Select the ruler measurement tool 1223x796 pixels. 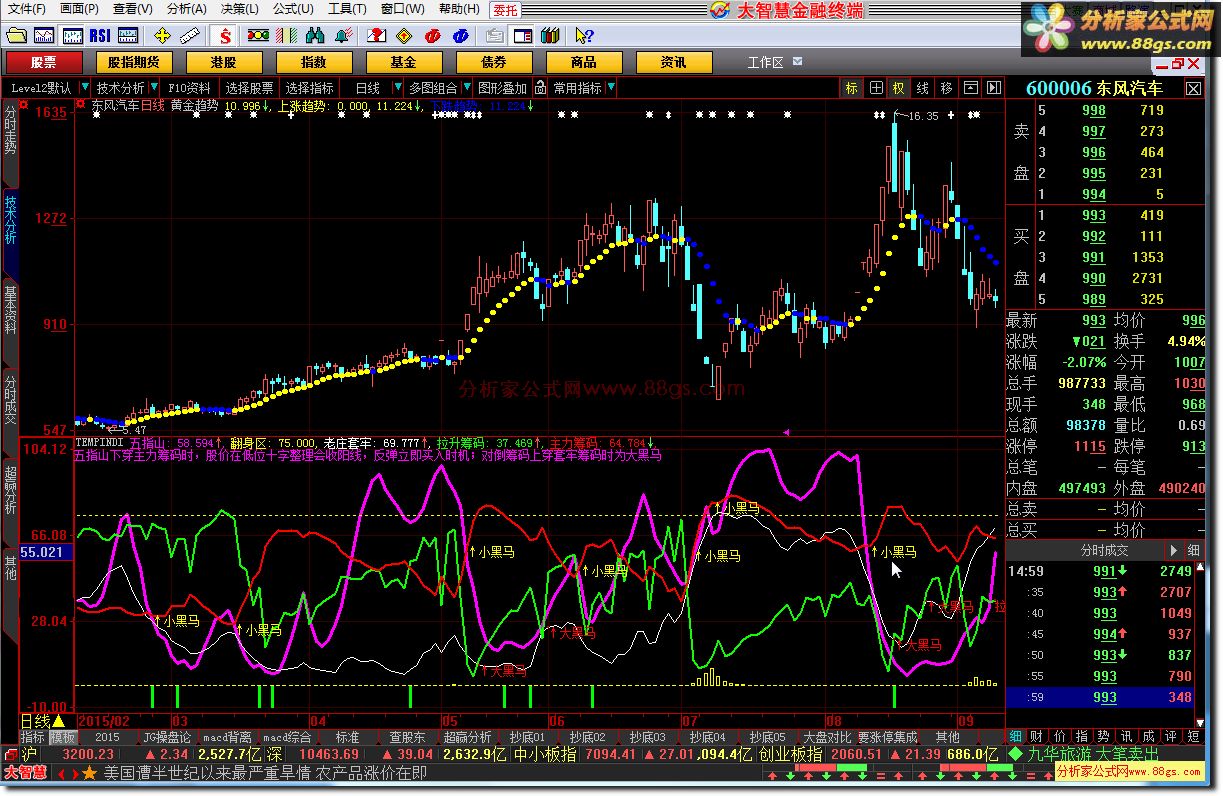(191, 36)
